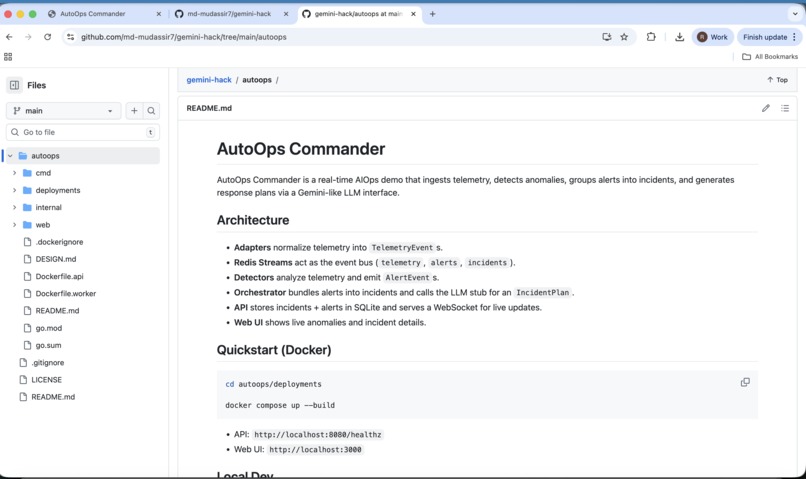Open the web folder
806x479 pixels.
43,225
